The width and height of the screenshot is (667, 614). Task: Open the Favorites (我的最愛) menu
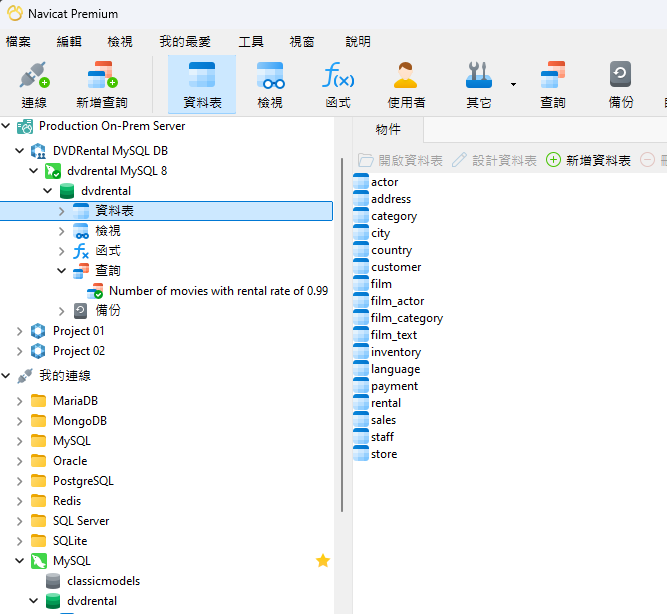185,42
